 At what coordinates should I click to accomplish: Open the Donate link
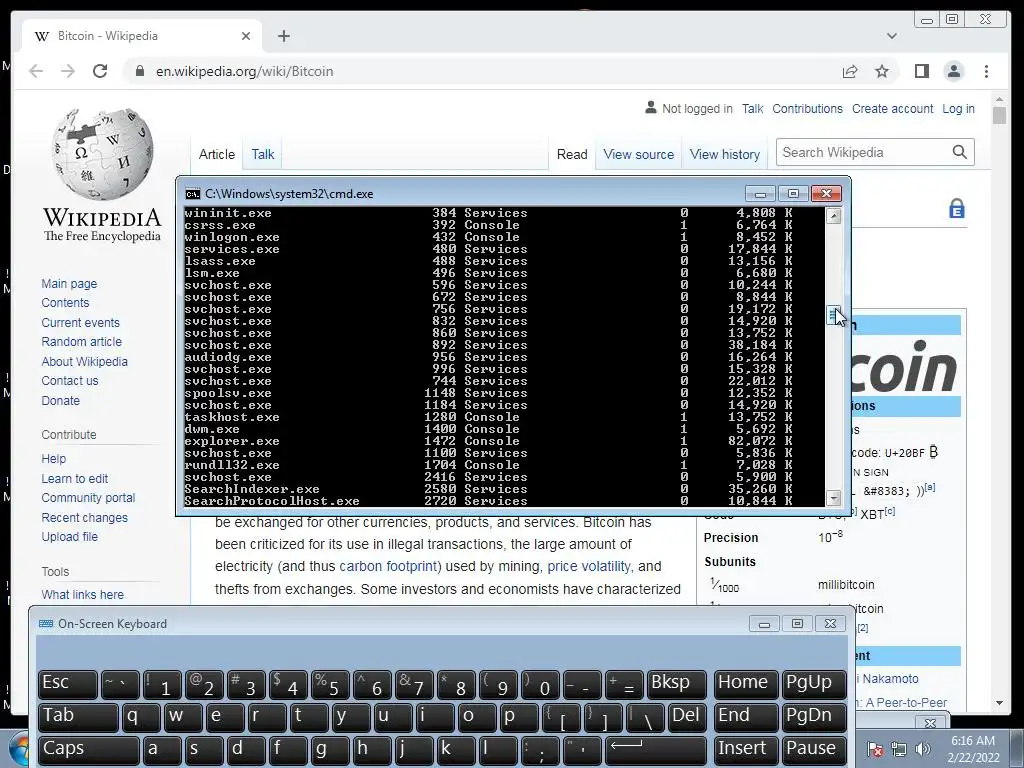tap(61, 400)
